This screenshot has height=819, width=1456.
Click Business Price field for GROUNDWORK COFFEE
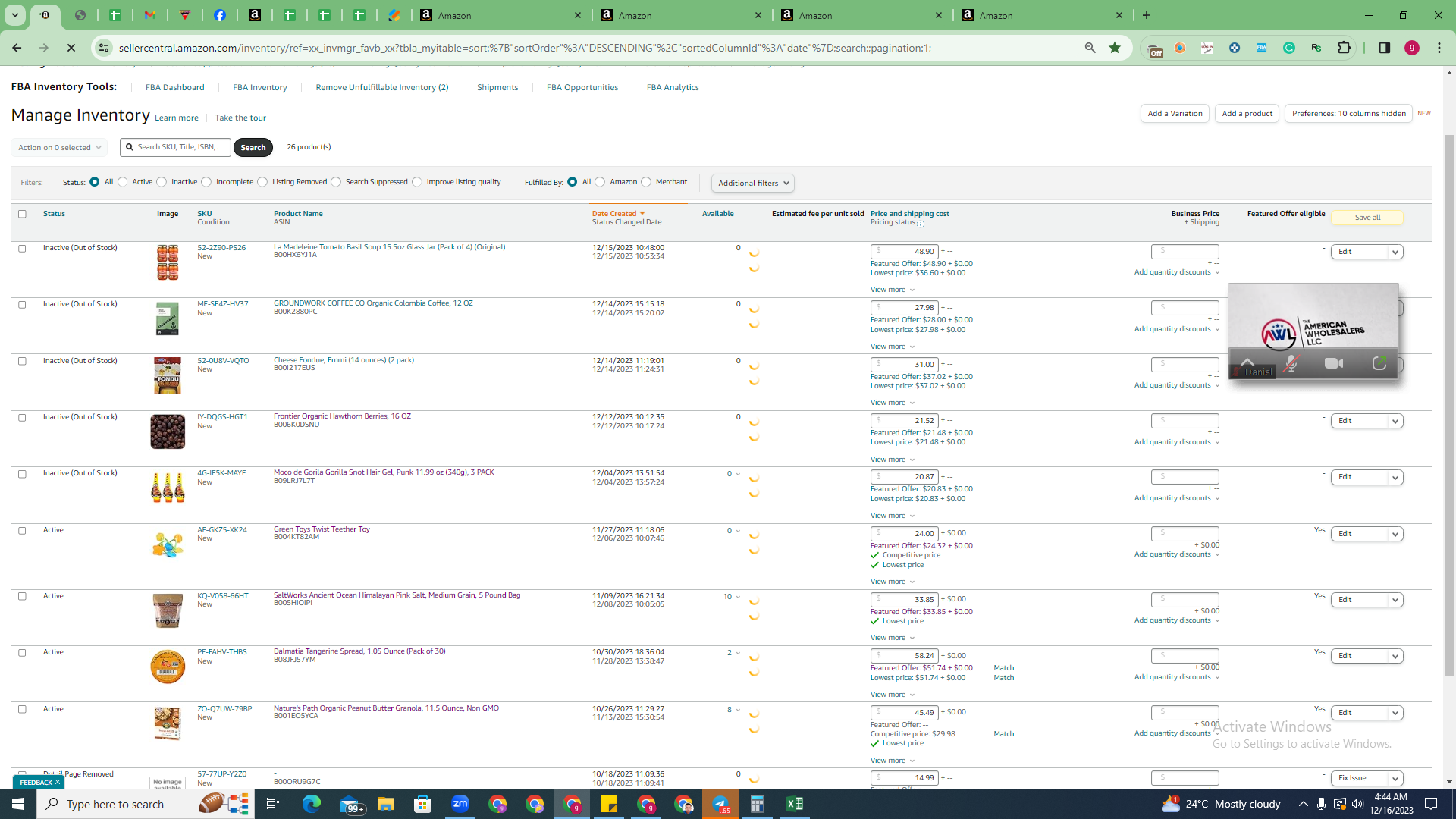pos(1185,308)
